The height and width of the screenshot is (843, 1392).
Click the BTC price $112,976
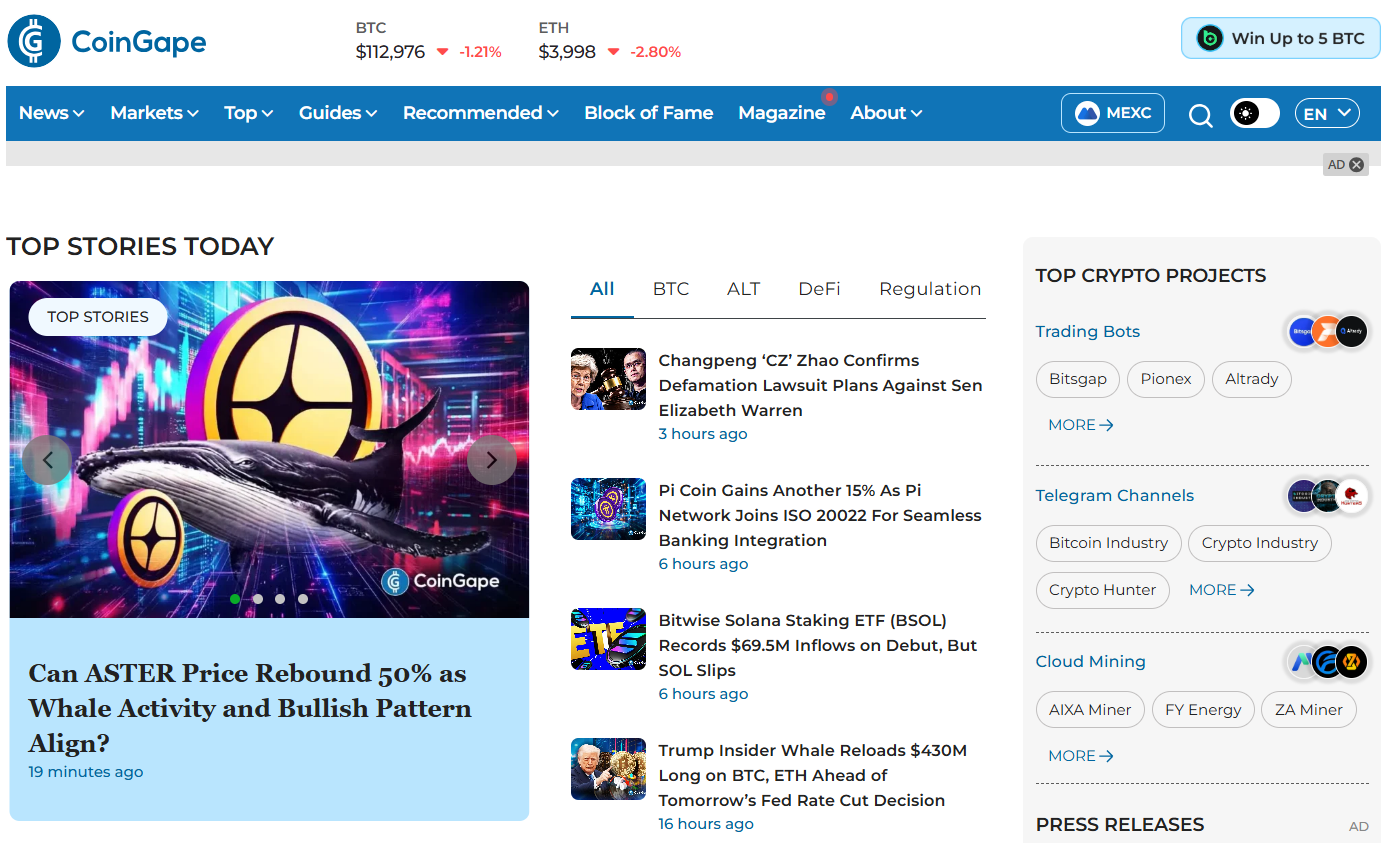[x=391, y=52]
